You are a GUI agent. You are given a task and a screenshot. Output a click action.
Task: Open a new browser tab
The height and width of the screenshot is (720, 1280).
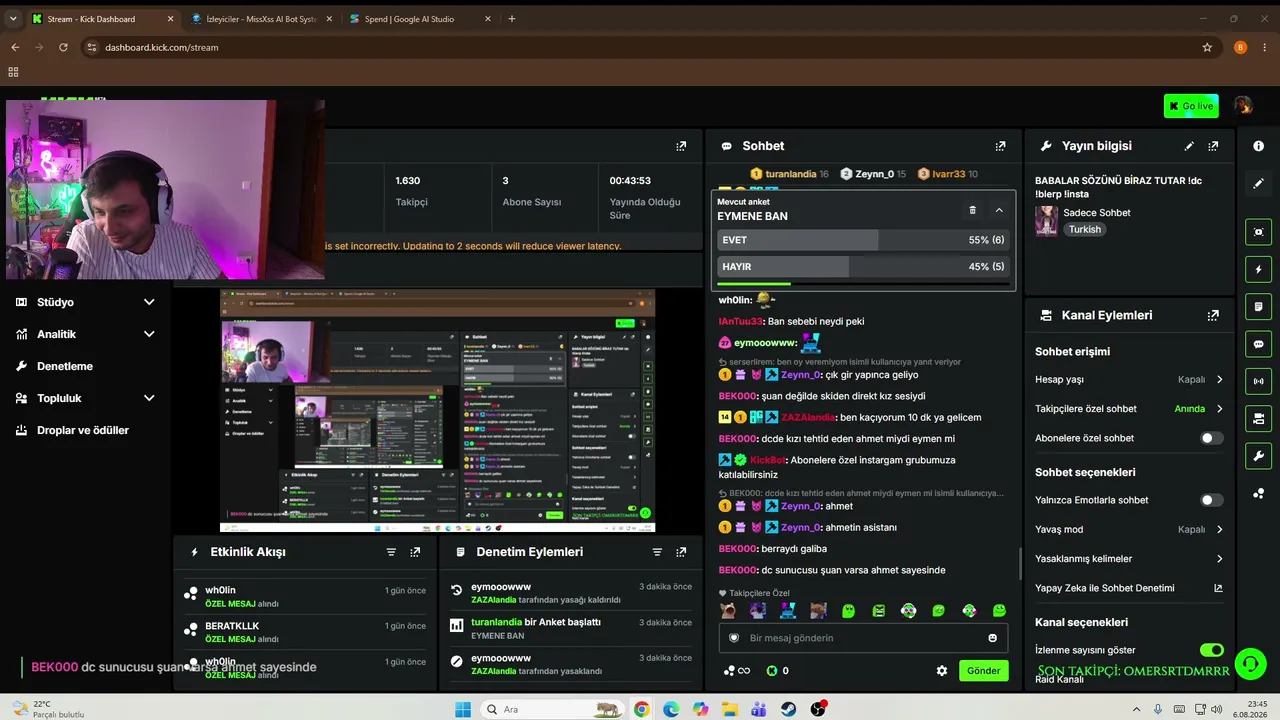pyautogui.click(x=512, y=19)
